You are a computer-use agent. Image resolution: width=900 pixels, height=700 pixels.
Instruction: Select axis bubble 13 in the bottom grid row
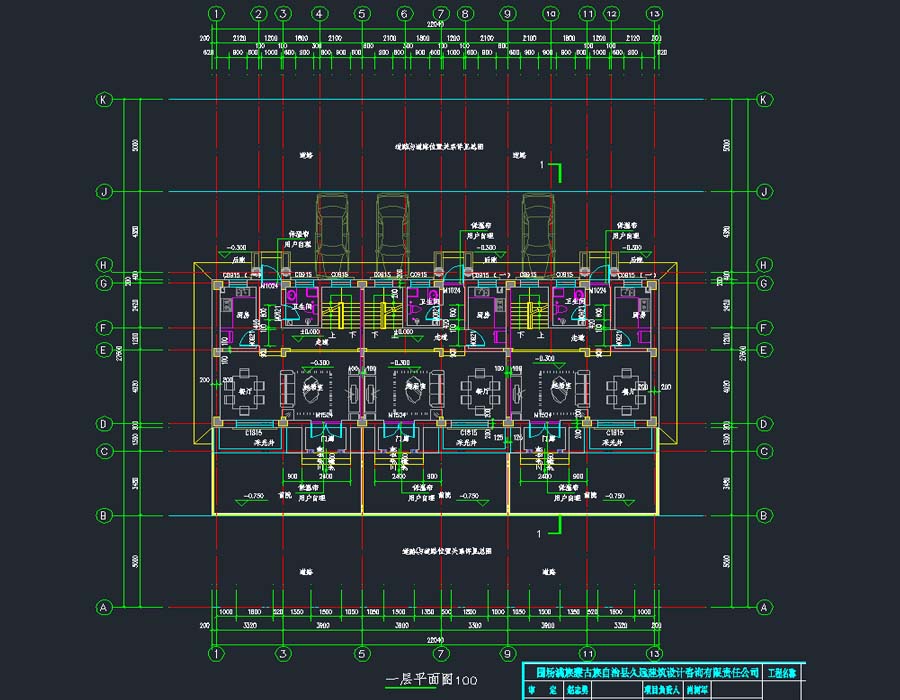point(654,653)
